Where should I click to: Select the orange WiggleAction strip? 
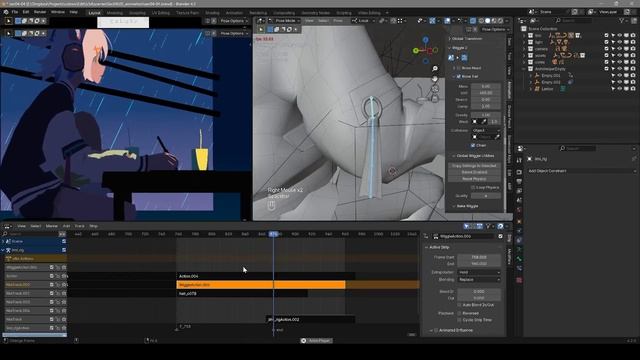pyautogui.click(x=261, y=285)
